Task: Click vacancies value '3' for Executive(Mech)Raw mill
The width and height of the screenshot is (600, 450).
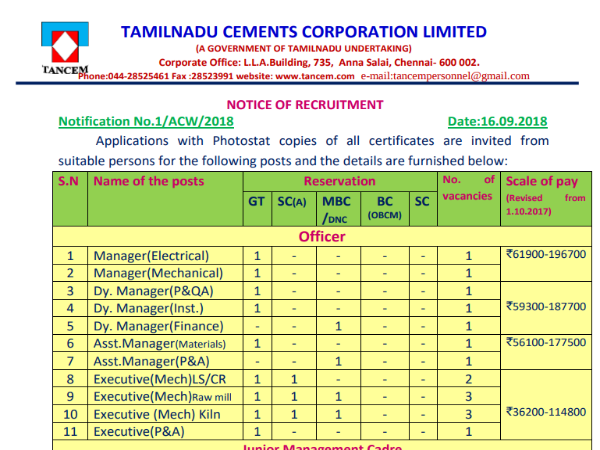Action: coord(469,397)
